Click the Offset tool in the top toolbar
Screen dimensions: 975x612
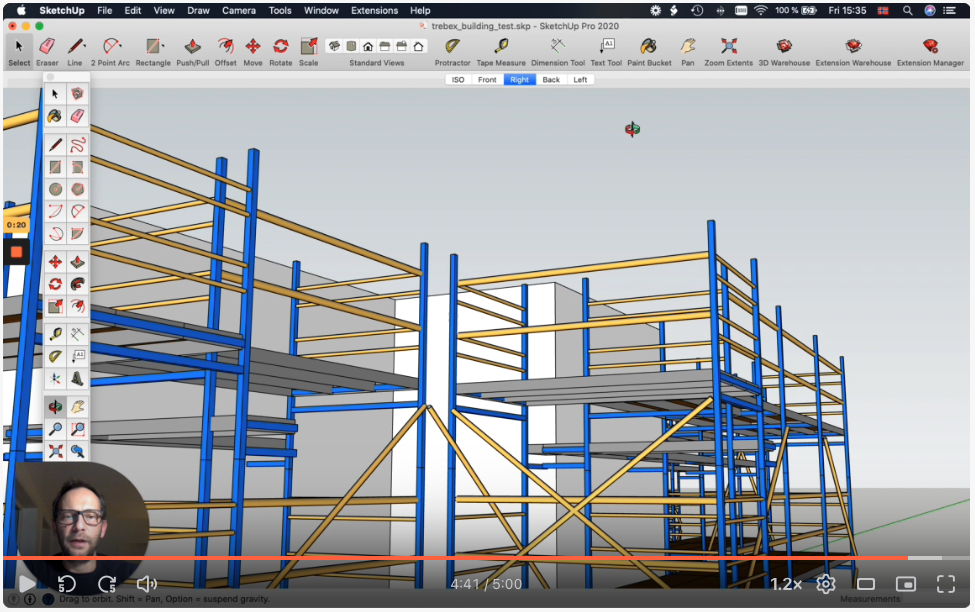pyautogui.click(x=225, y=51)
